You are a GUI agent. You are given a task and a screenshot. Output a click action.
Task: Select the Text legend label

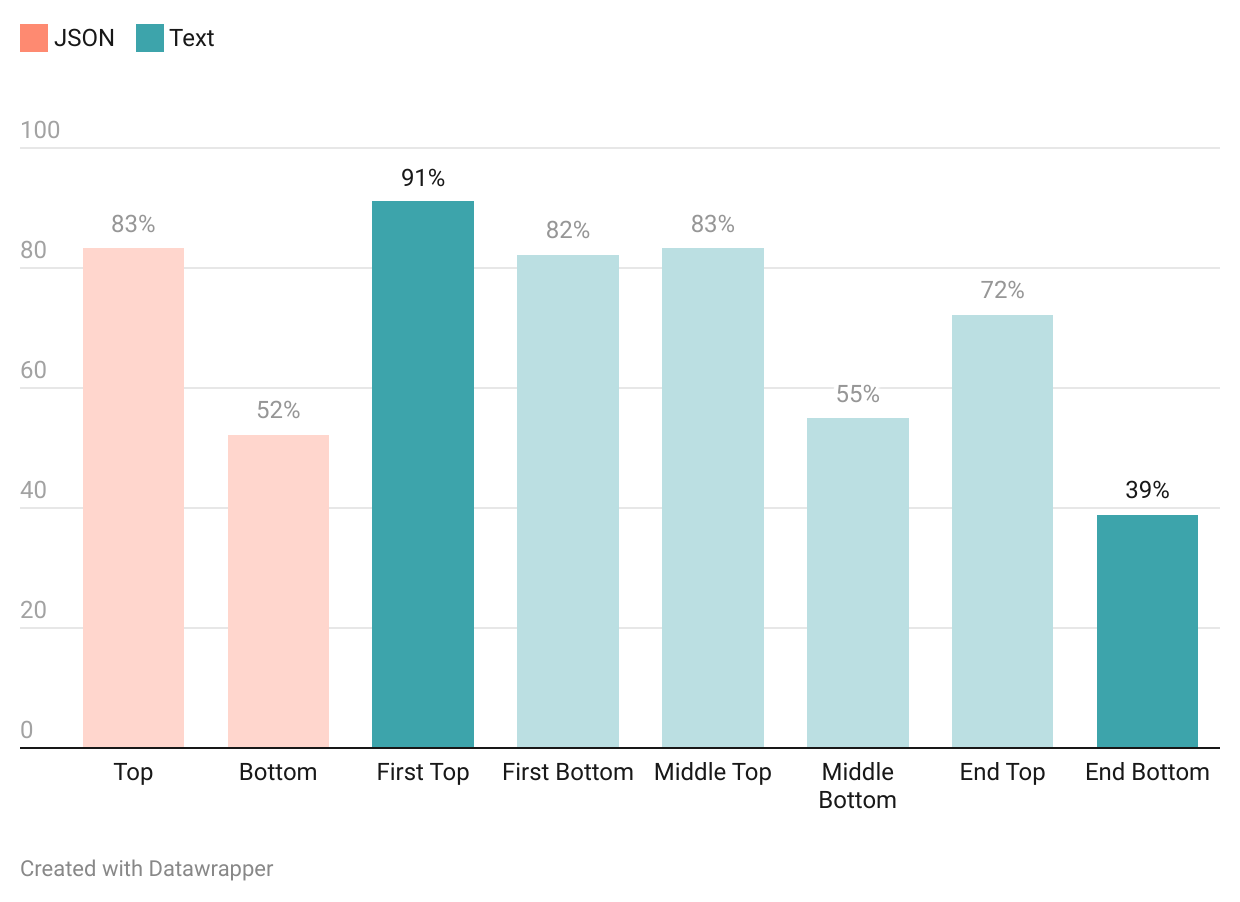coord(192,38)
